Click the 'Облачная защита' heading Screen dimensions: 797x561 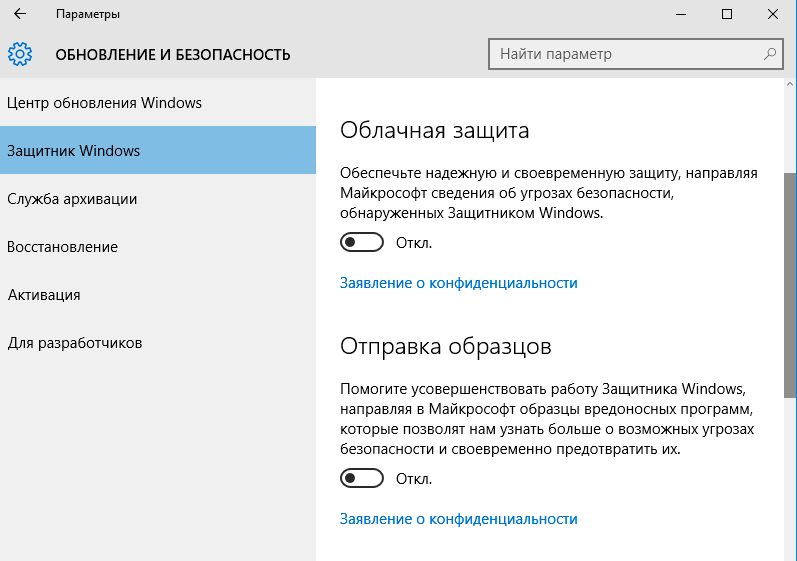[435, 130]
